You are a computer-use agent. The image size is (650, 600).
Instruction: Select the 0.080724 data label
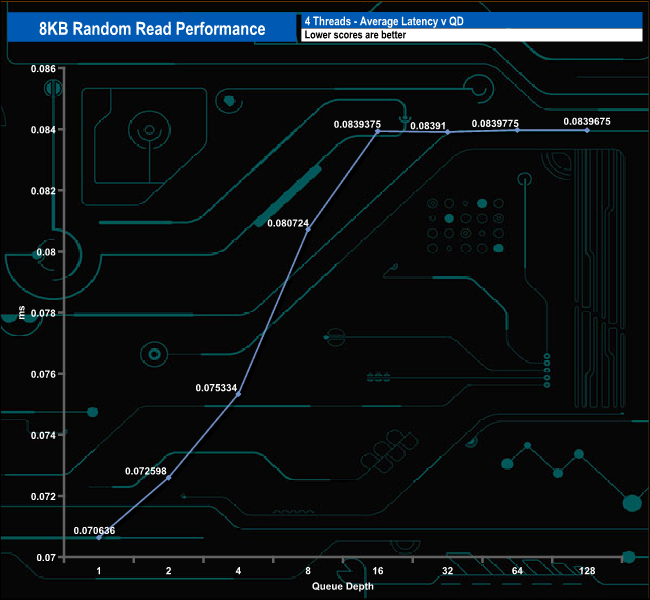click(x=288, y=223)
